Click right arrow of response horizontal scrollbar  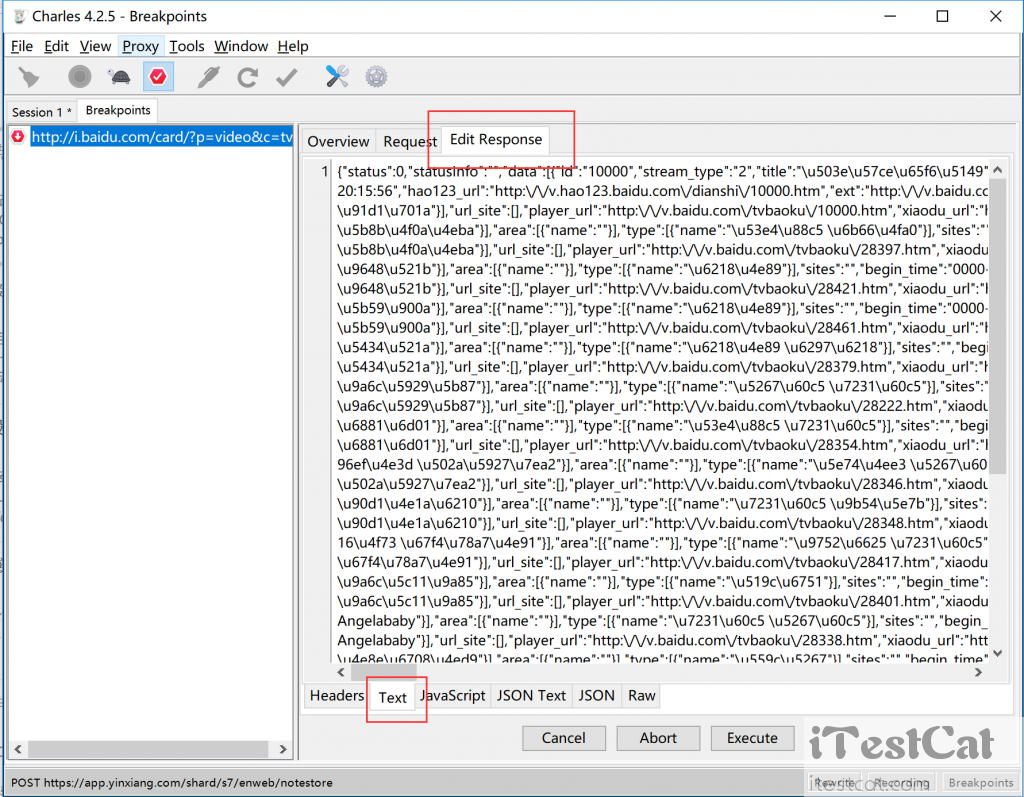point(978,672)
